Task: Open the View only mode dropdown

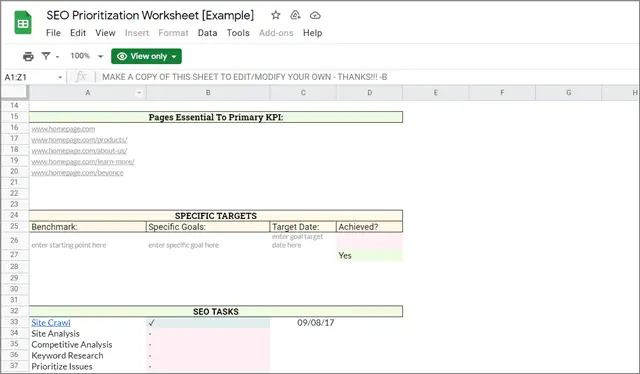Action: tap(147, 56)
